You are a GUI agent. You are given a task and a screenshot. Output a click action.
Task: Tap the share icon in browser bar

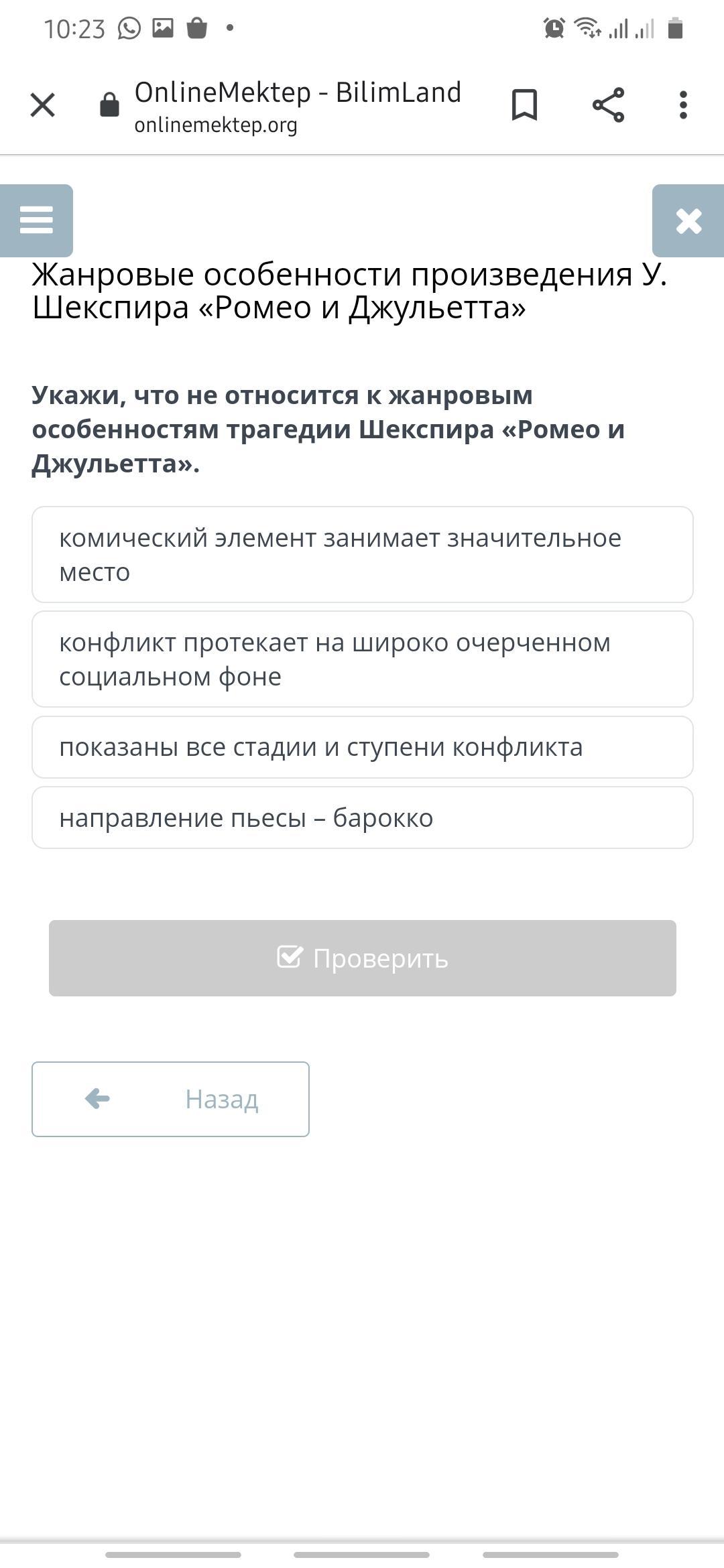pyautogui.click(x=608, y=105)
